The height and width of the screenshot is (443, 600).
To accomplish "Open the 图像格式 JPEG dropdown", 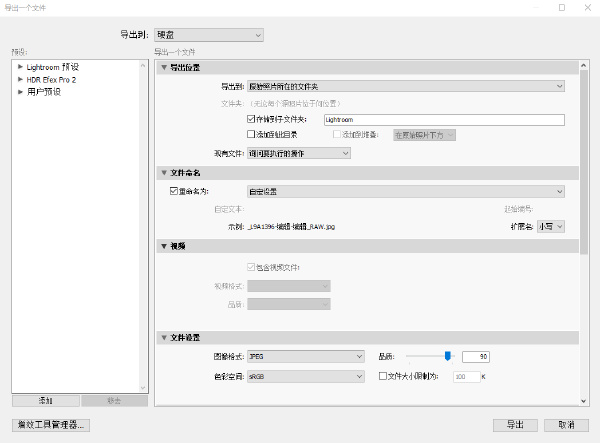I will point(304,356).
